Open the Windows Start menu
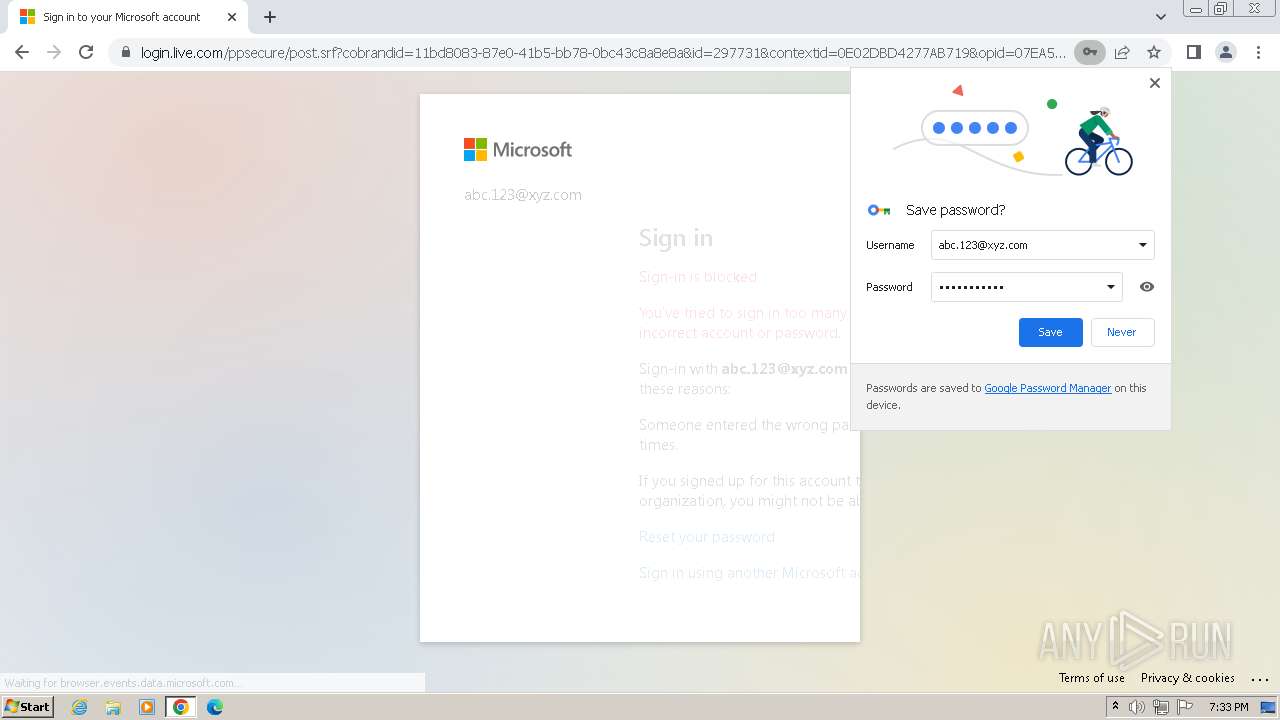 [x=27, y=707]
